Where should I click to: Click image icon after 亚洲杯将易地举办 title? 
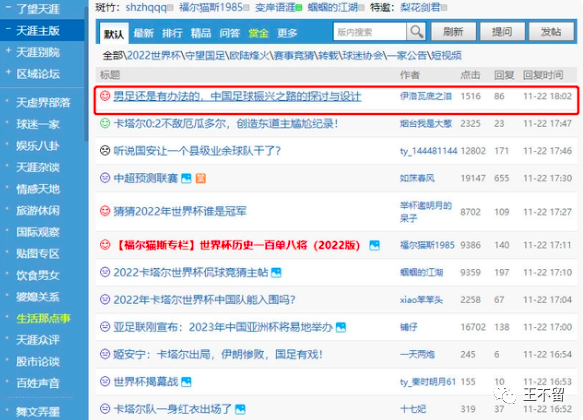(x=341, y=327)
